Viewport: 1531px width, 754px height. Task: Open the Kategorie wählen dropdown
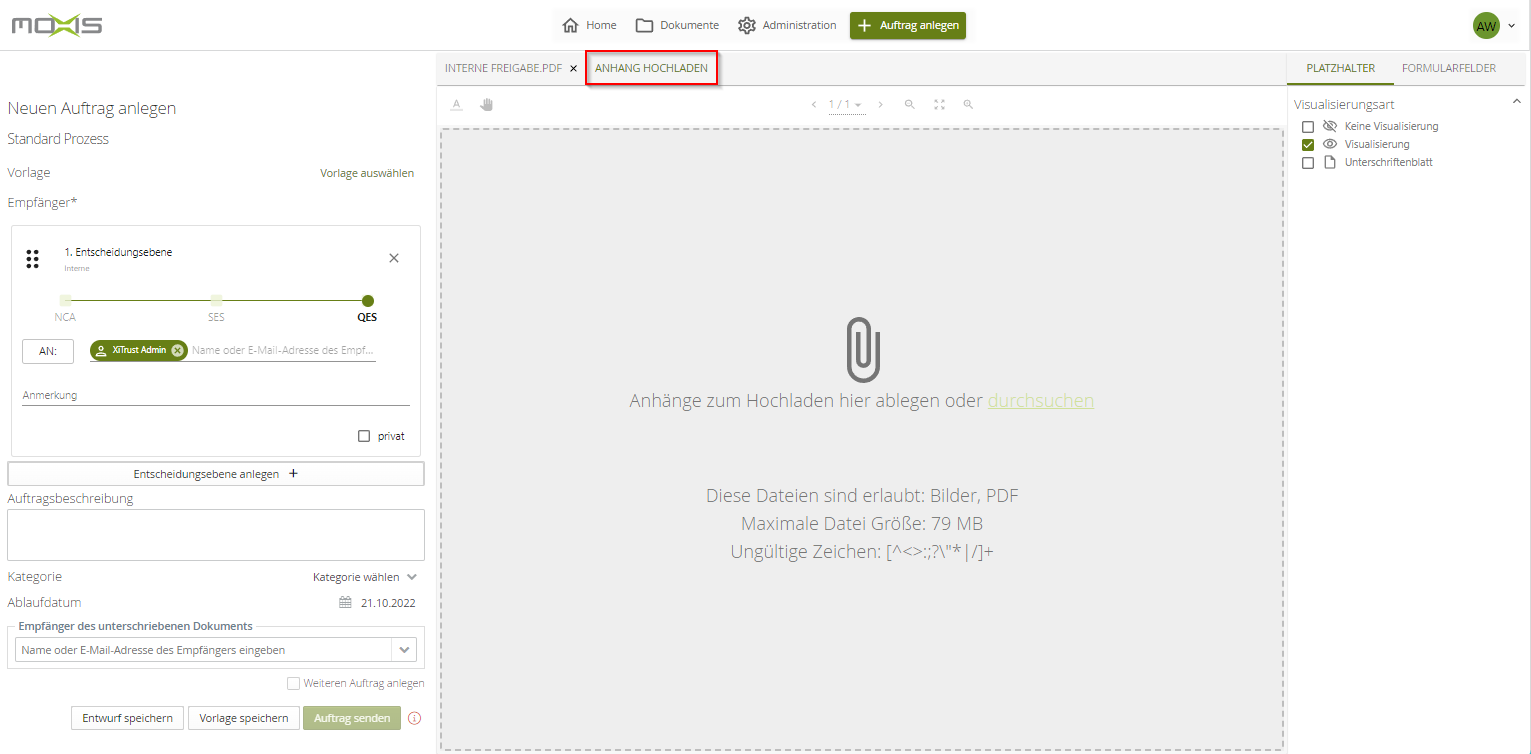click(x=365, y=577)
